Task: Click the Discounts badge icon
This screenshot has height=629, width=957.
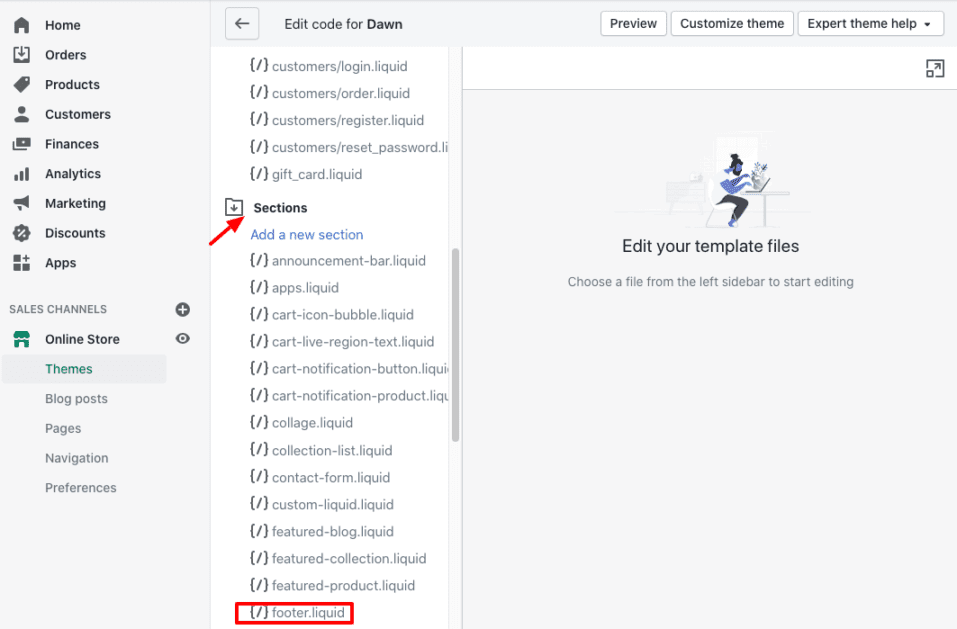Action: (x=21, y=233)
